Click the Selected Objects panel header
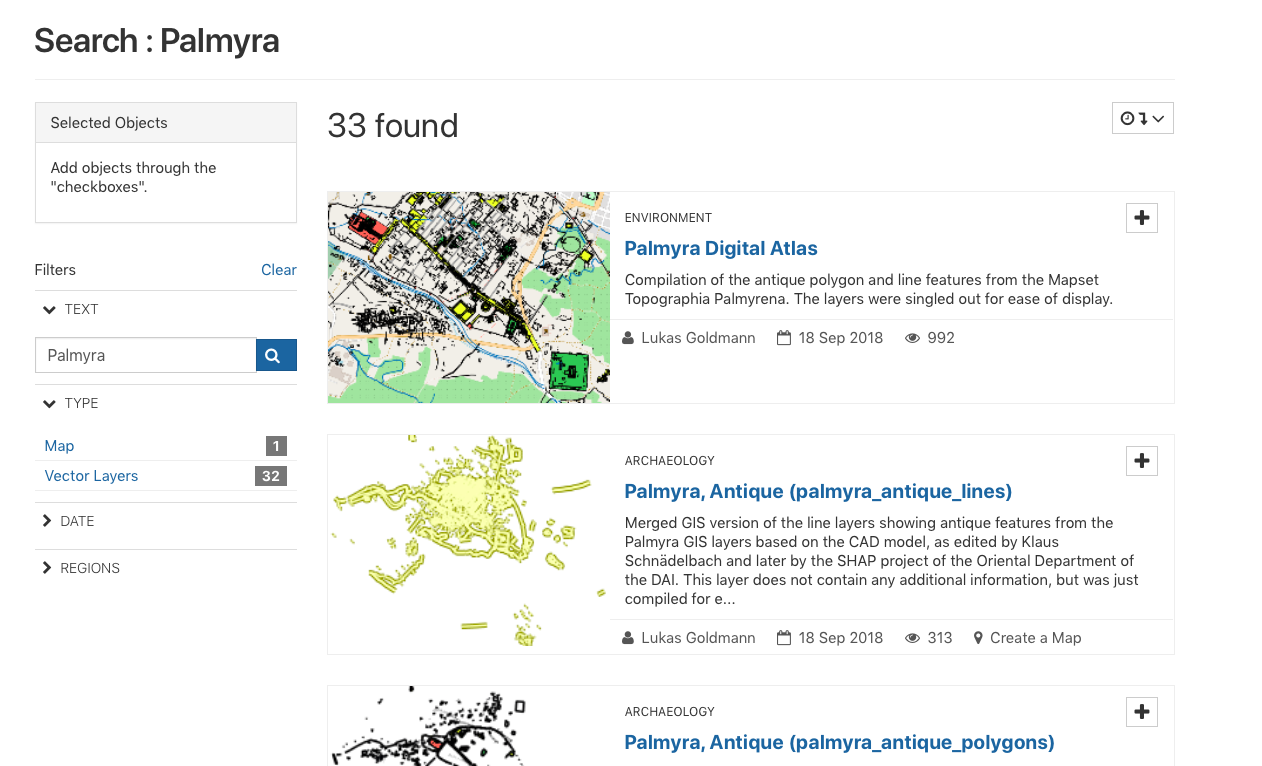 [166, 123]
